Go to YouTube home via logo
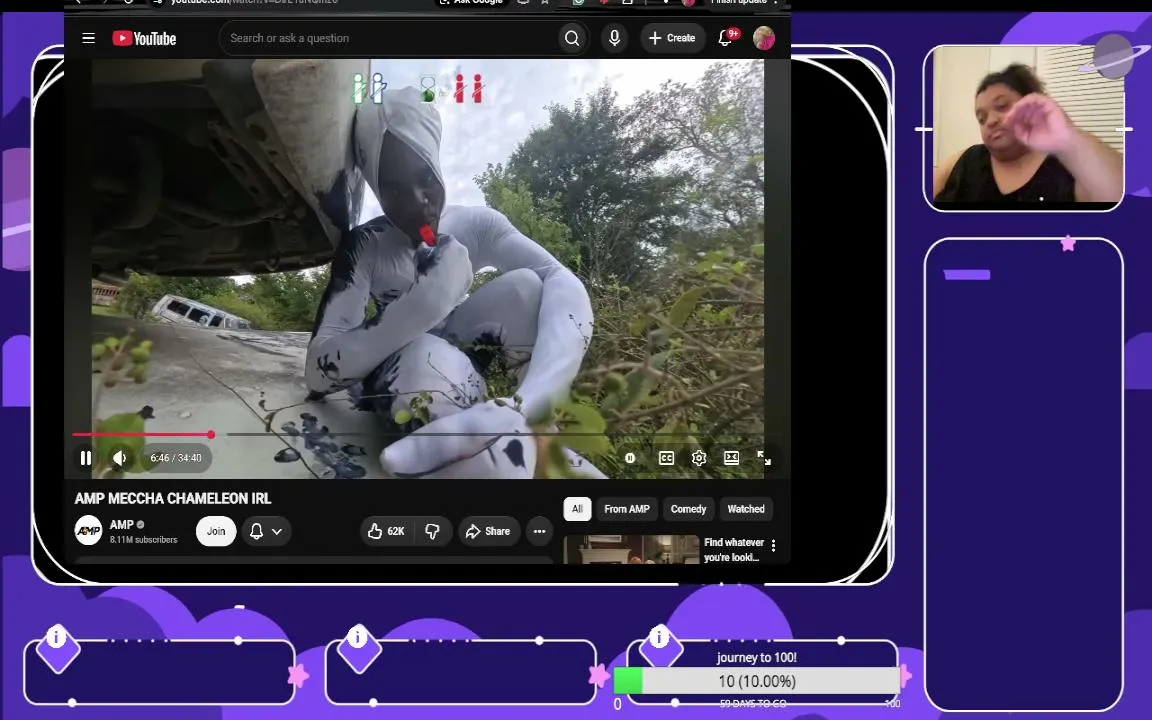Viewport: 1152px width, 720px height. (x=144, y=38)
